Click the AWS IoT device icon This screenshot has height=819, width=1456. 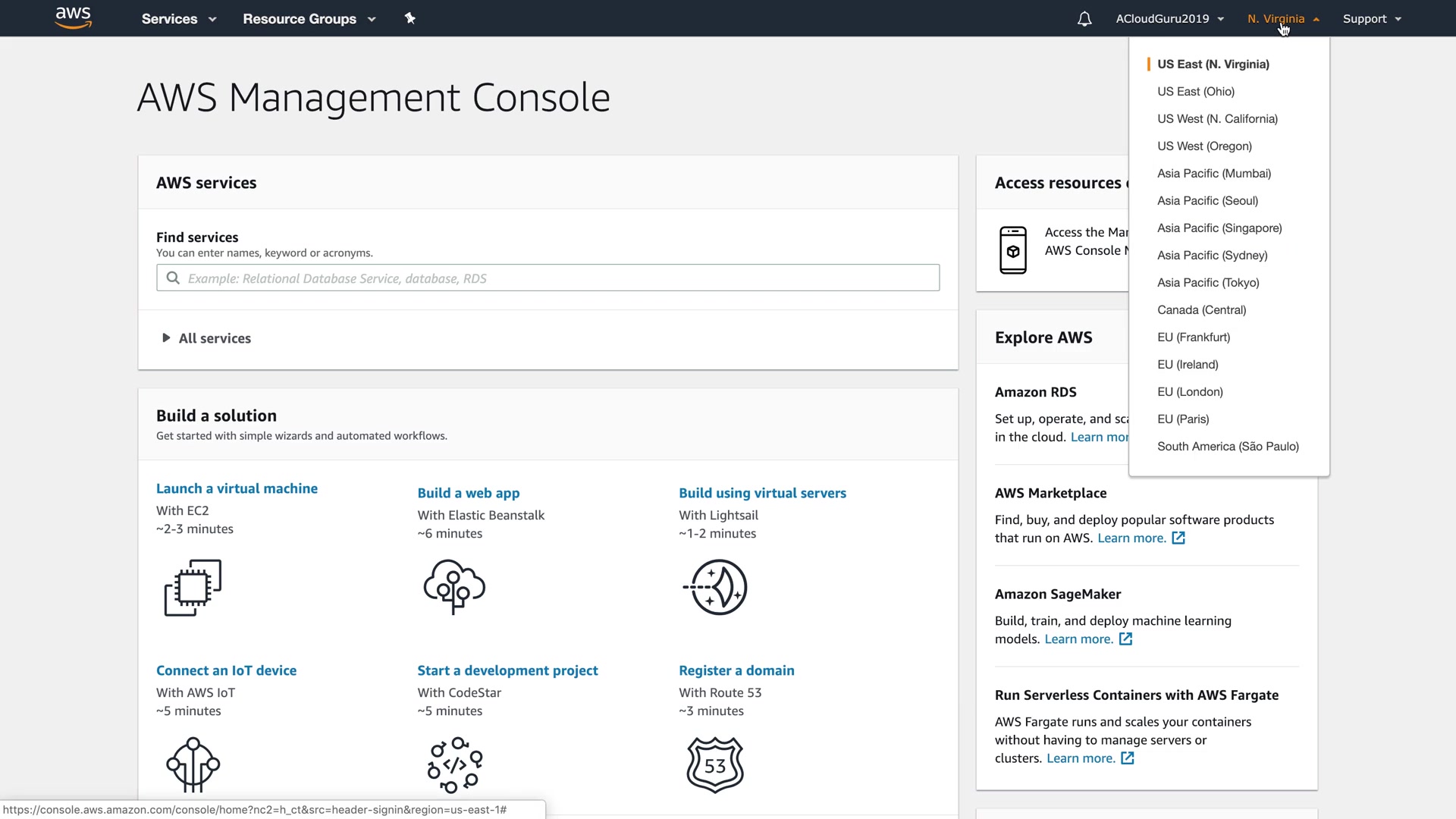click(x=193, y=764)
